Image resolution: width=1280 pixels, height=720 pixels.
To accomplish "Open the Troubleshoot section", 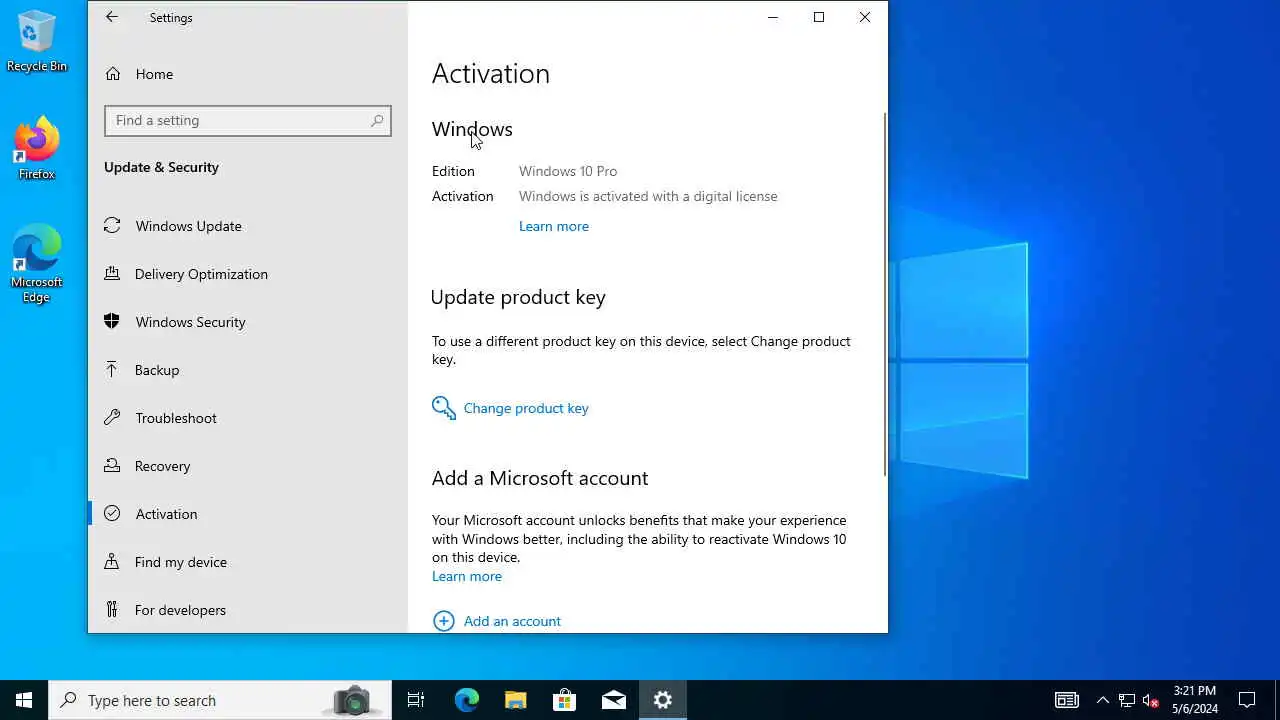I will click(248, 418).
